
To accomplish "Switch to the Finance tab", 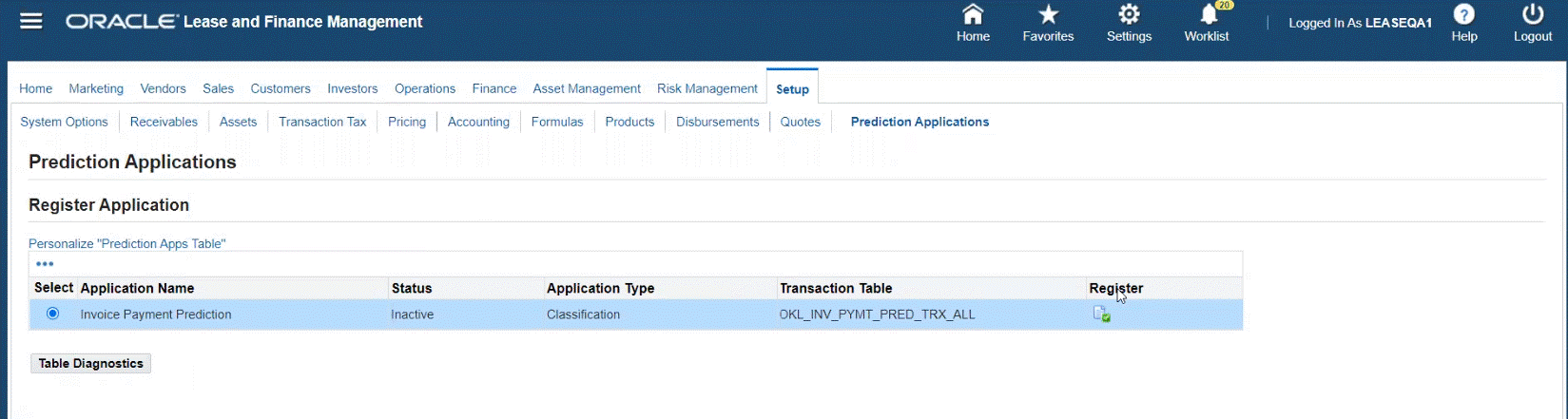I will click(494, 88).
